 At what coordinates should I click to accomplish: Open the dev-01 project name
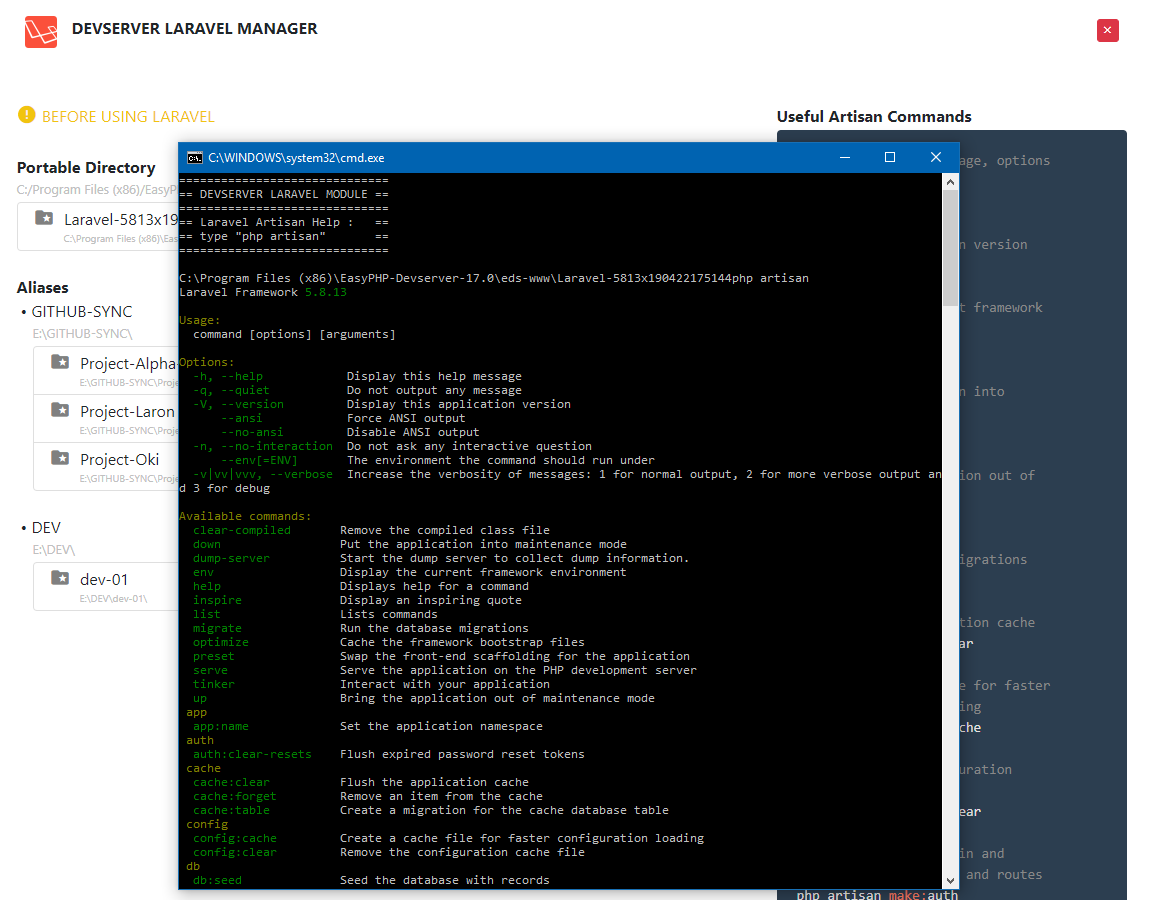pyautogui.click(x=105, y=580)
